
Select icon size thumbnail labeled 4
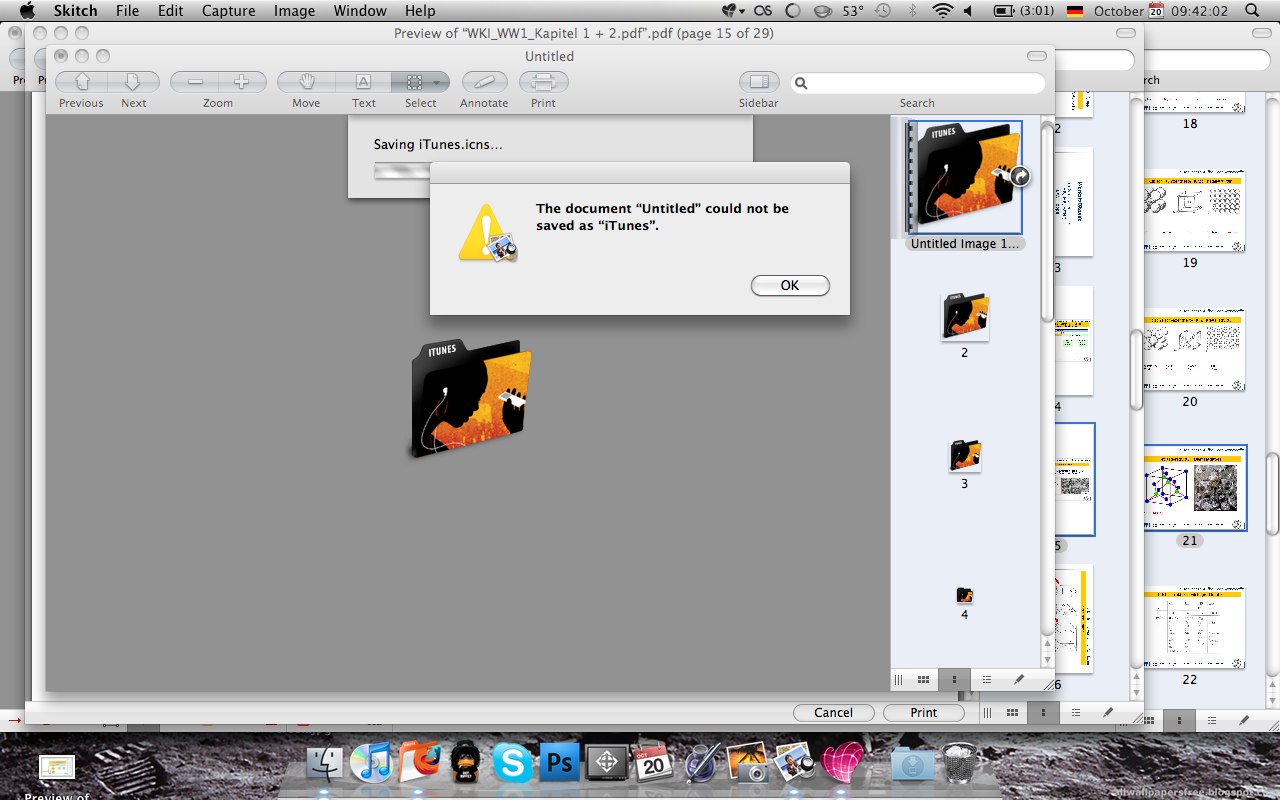point(964,595)
